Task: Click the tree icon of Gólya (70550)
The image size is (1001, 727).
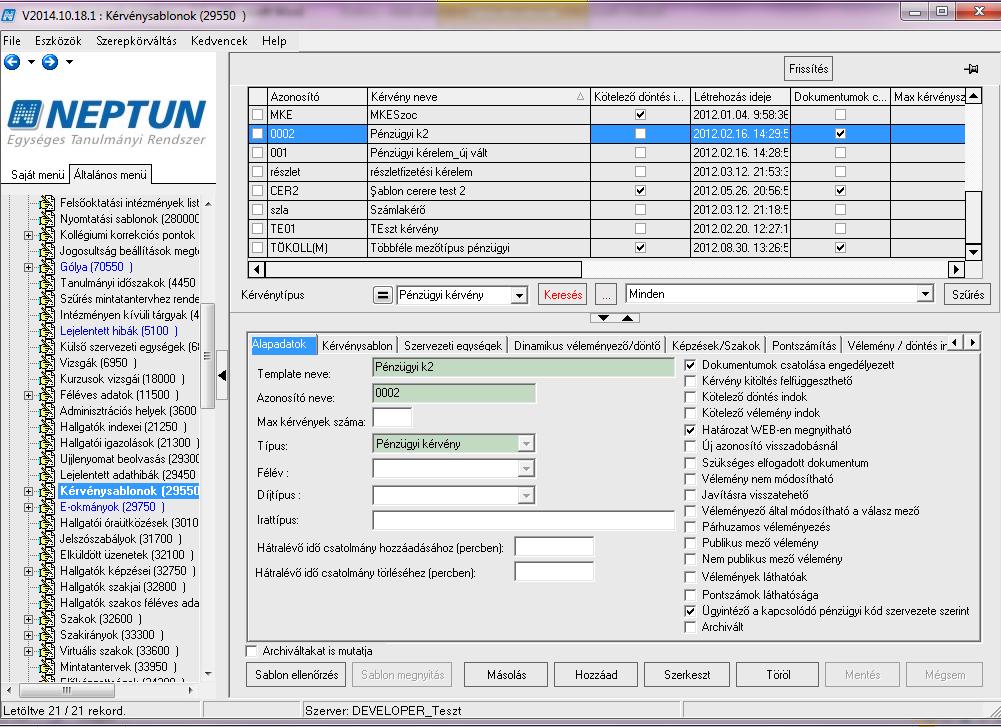Action: click(x=47, y=267)
